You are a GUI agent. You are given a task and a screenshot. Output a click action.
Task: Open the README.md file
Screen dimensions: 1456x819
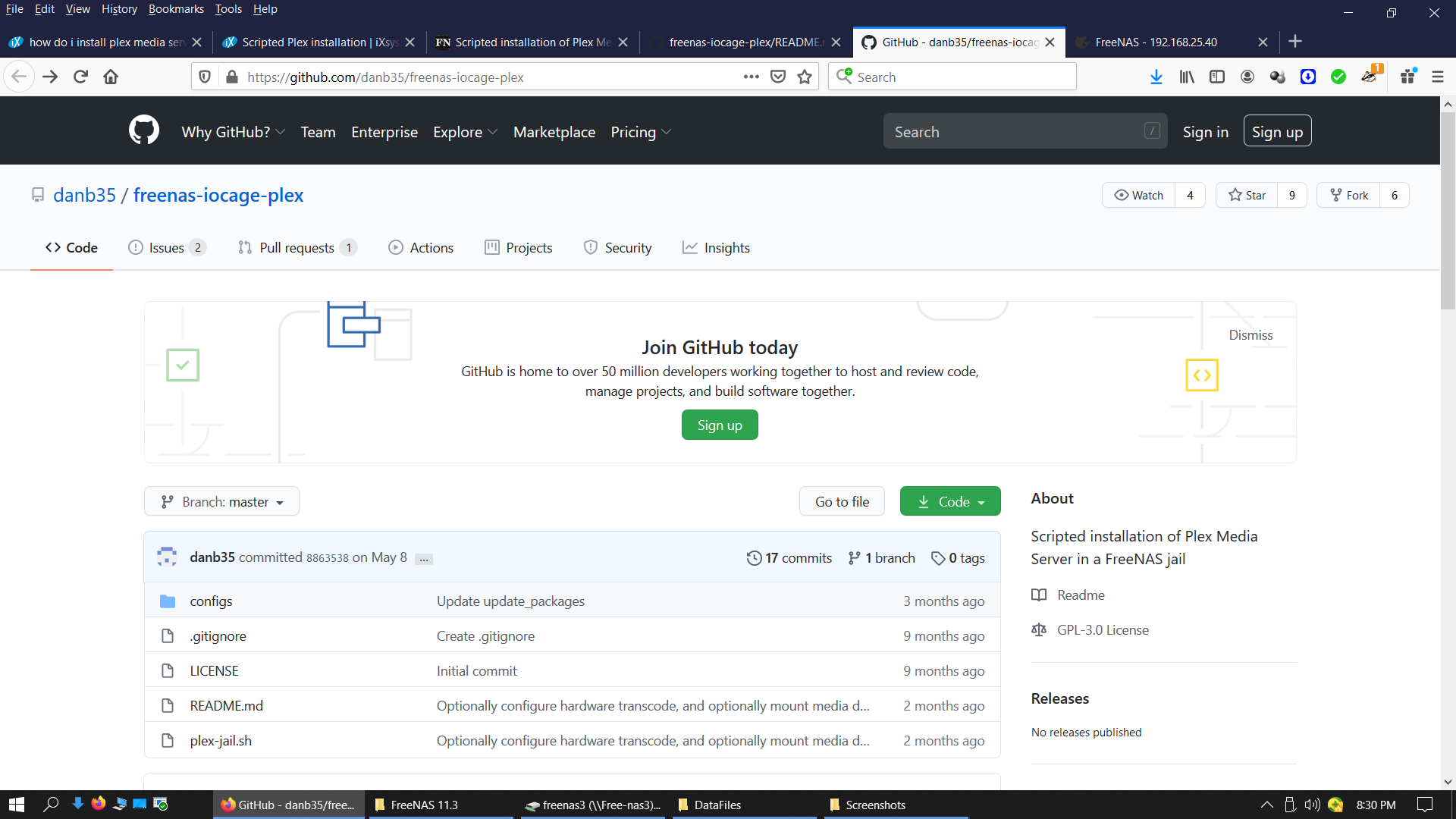[227, 706]
